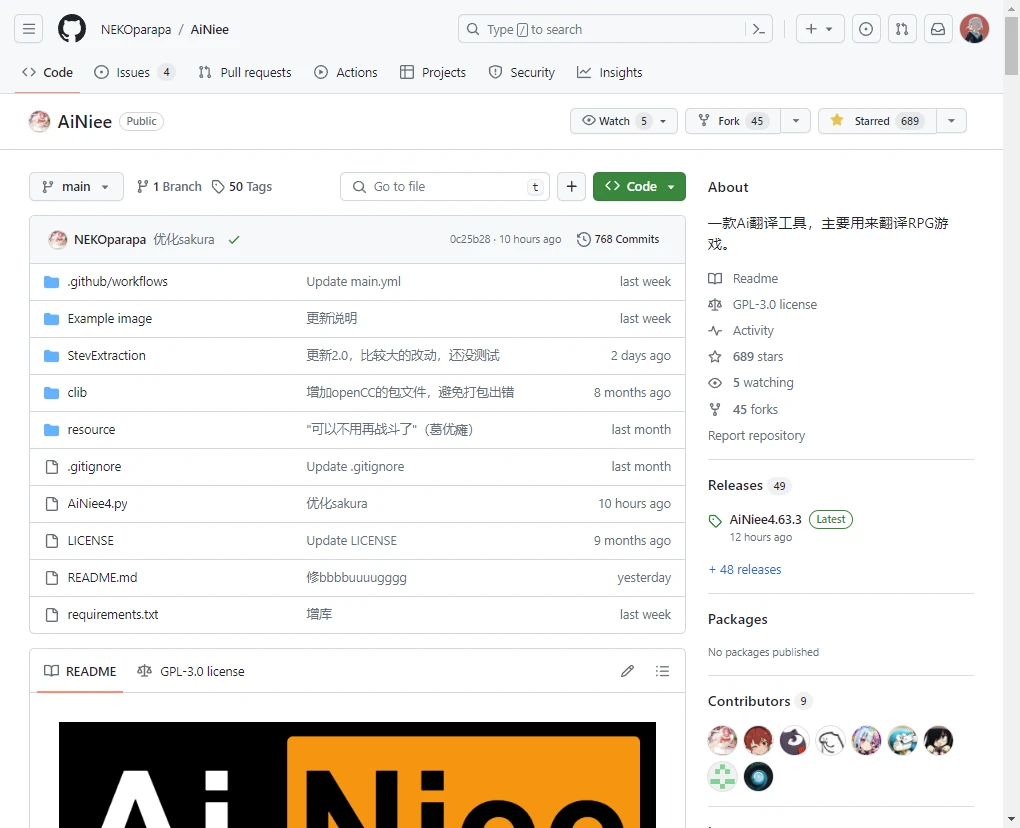Click the NEKOparapa commit author avatar
This screenshot has height=828, width=1020.
[58, 239]
